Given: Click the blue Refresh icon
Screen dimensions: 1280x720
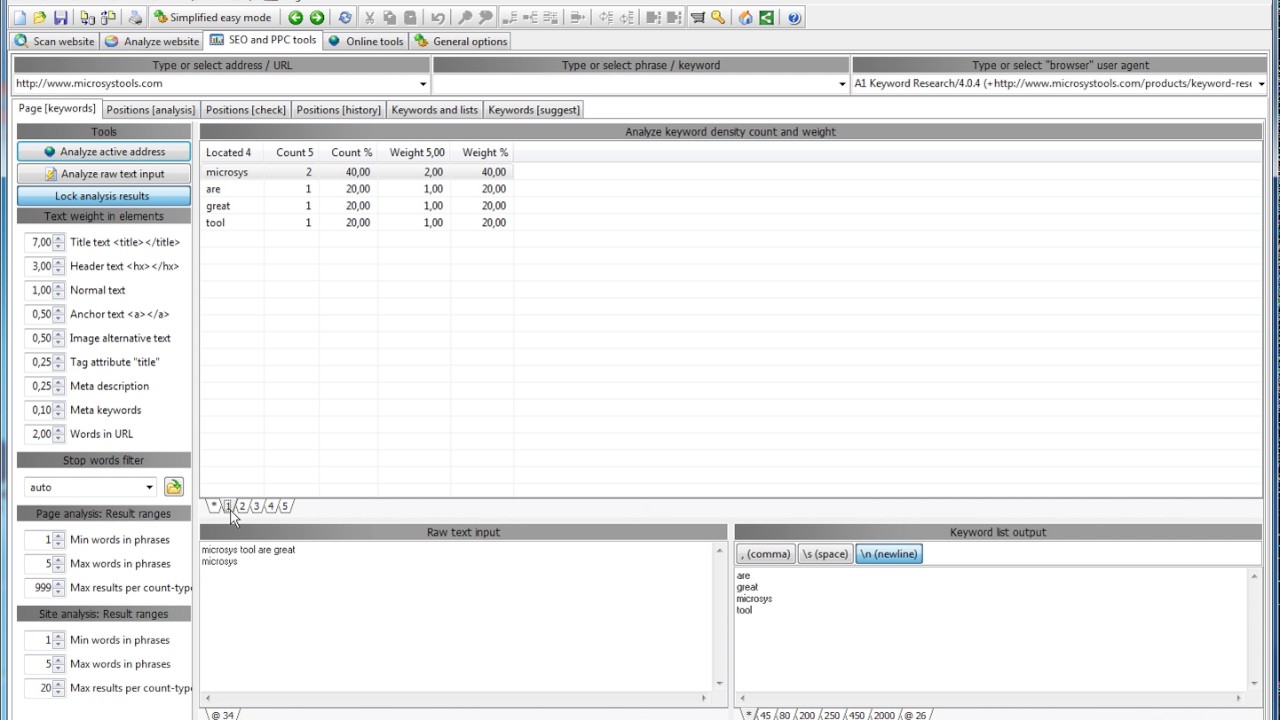Looking at the screenshot, I should click(x=345, y=18).
